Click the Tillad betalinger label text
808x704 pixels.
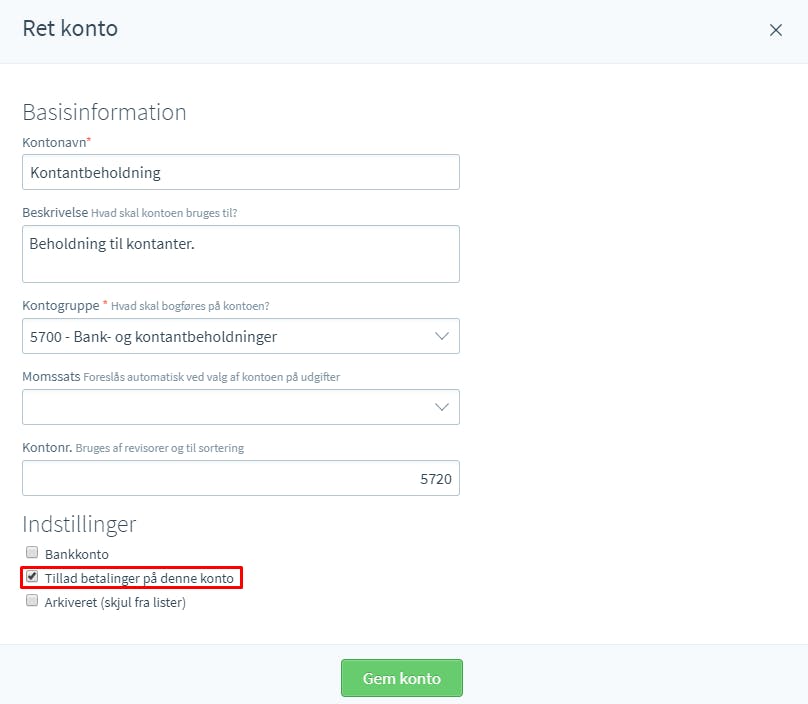139,578
